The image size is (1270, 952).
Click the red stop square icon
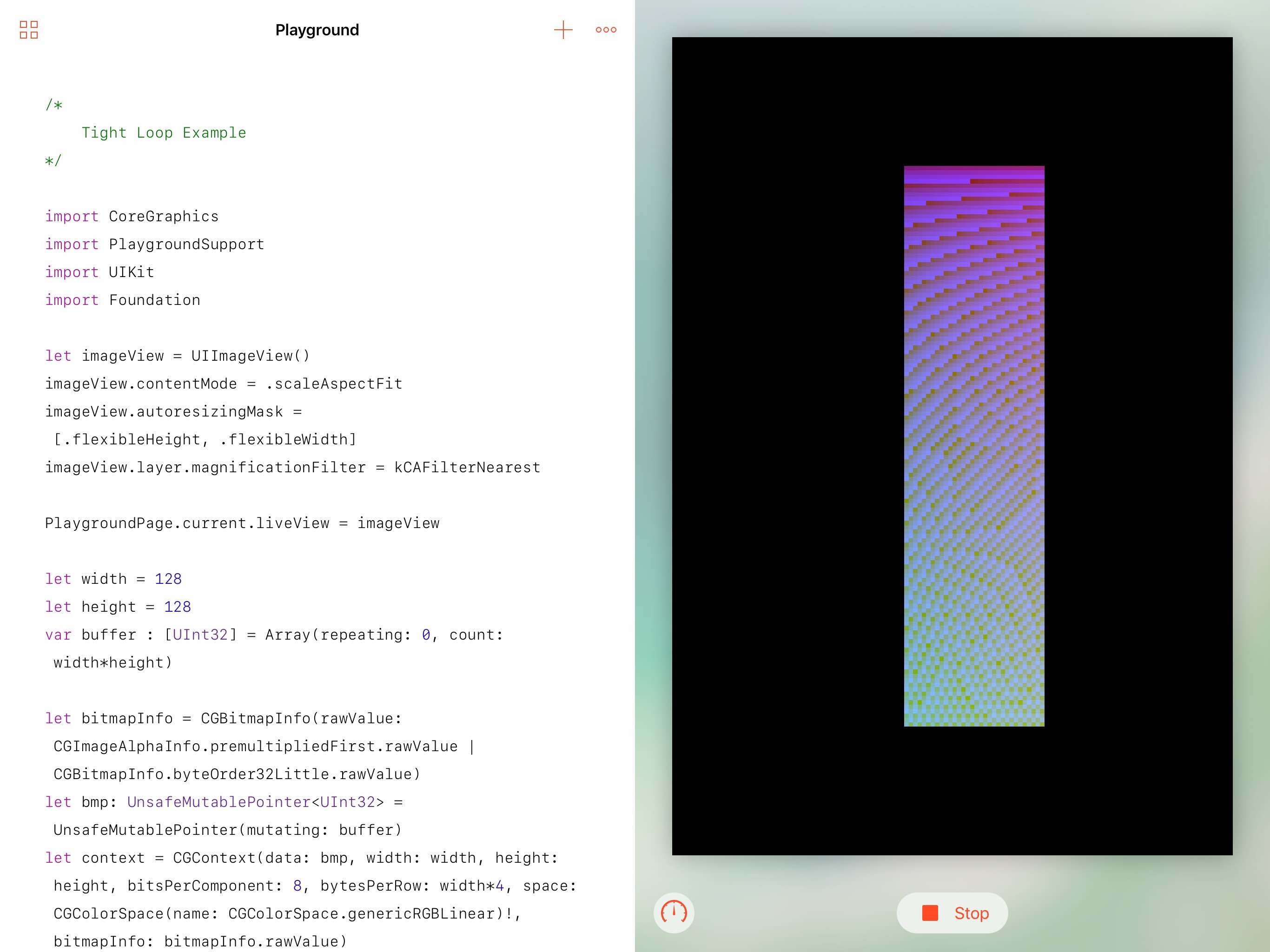click(x=930, y=913)
